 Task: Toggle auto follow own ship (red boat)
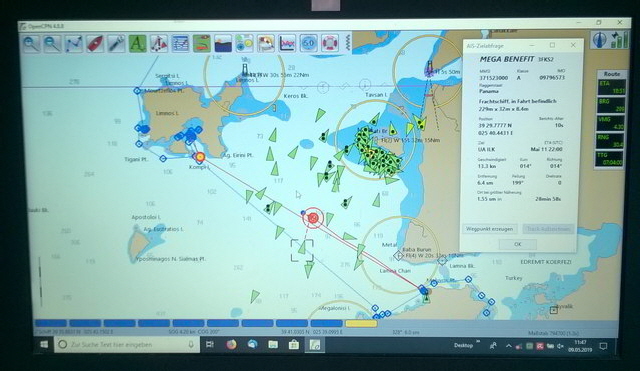point(95,44)
